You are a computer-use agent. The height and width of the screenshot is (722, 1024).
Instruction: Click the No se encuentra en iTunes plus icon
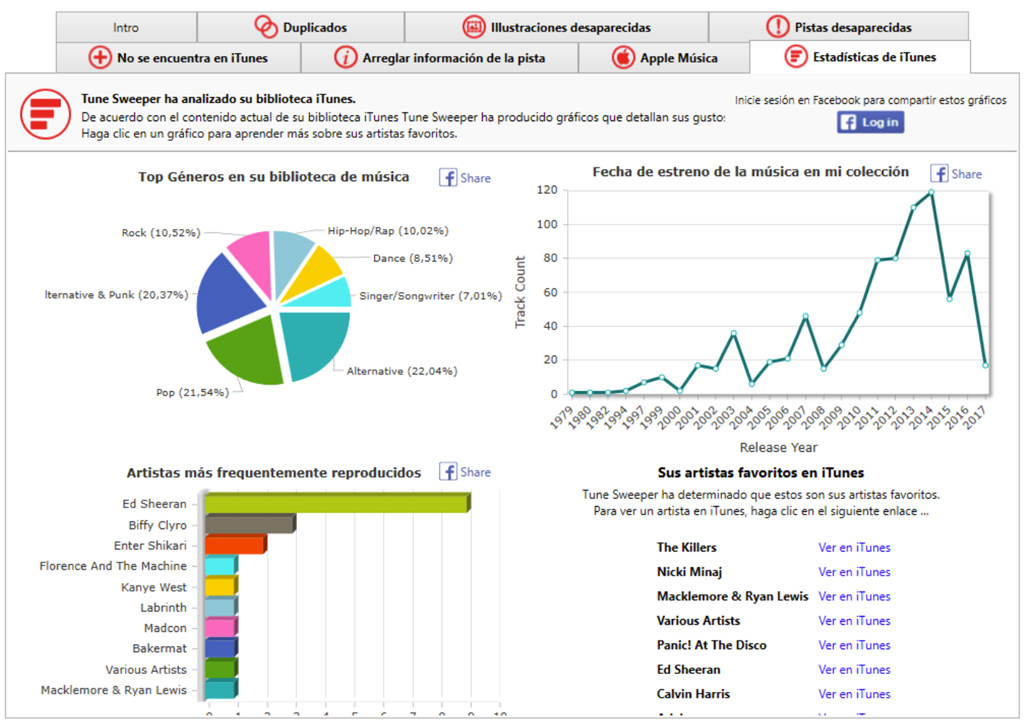tap(100, 57)
